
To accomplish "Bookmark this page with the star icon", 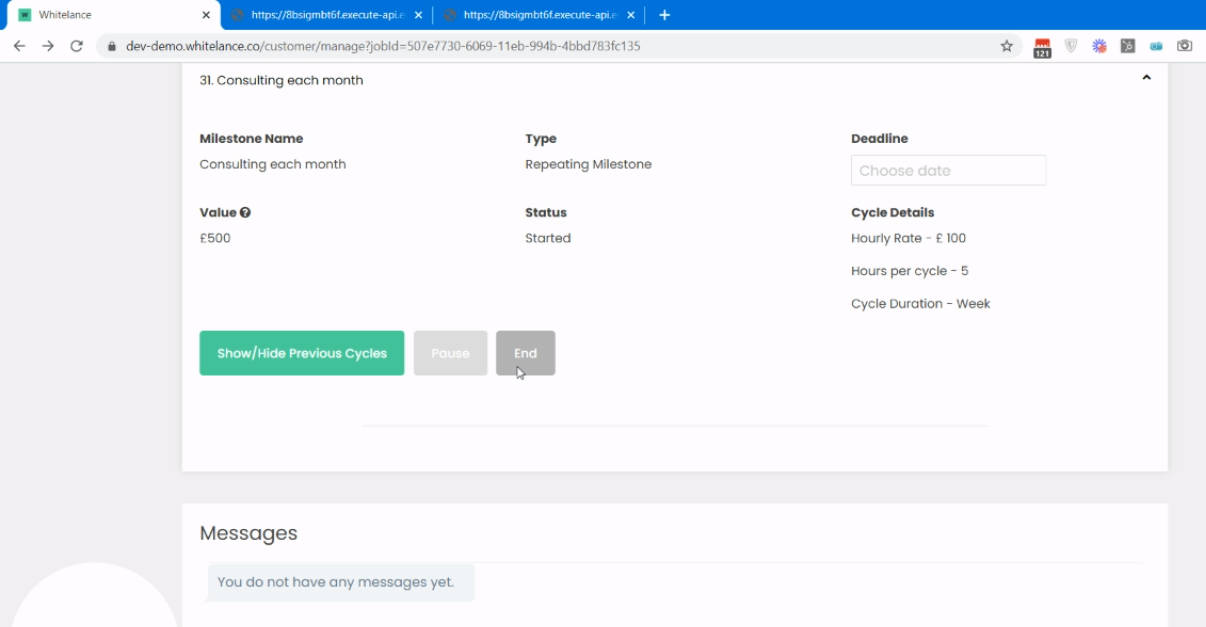I will 1007,46.
